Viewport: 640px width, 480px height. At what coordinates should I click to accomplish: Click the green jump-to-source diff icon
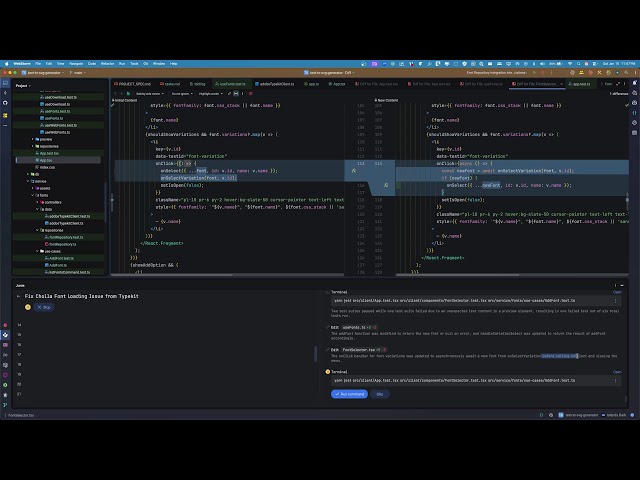coord(129,93)
